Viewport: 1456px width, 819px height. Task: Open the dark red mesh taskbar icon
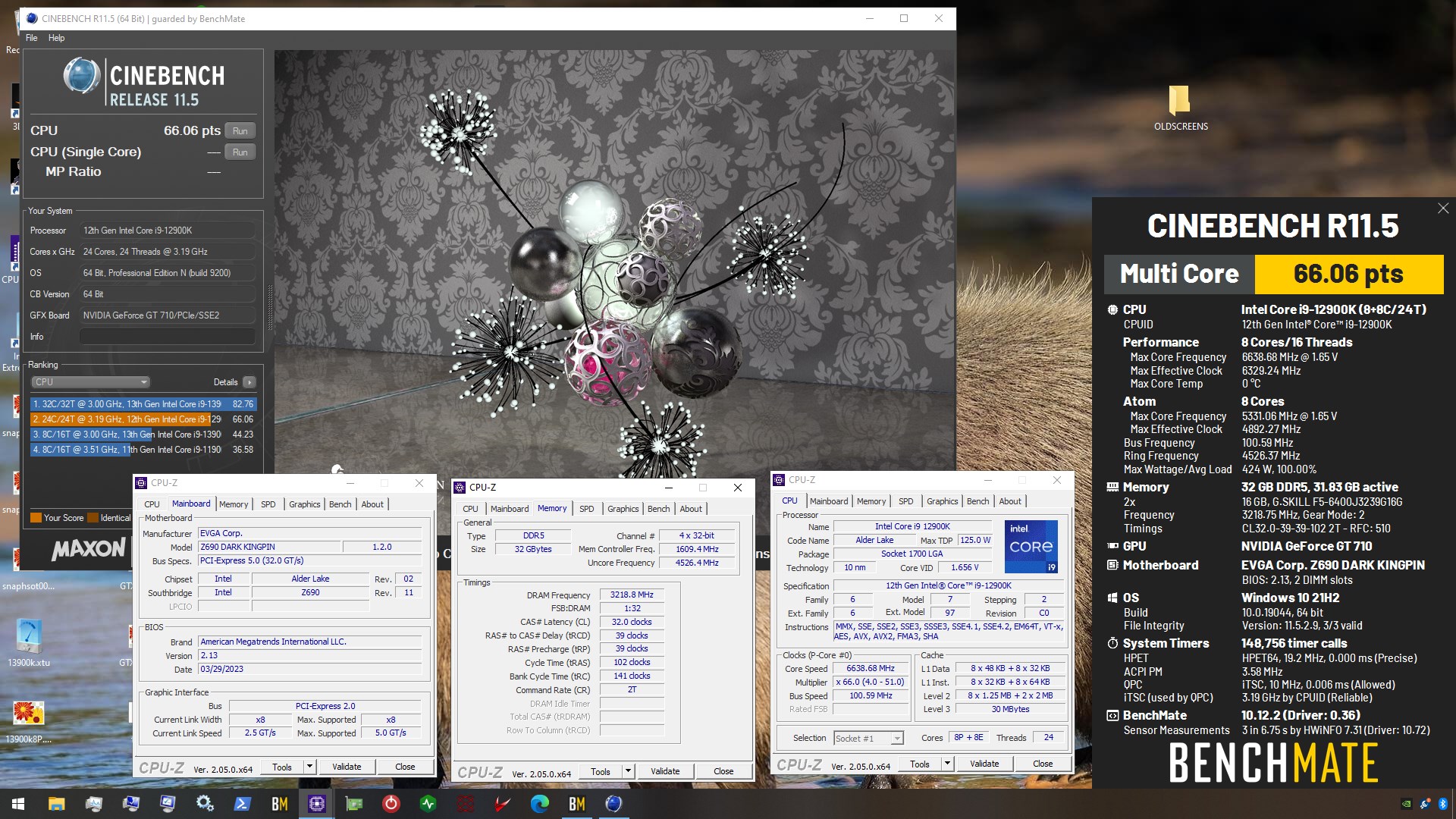click(465, 804)
